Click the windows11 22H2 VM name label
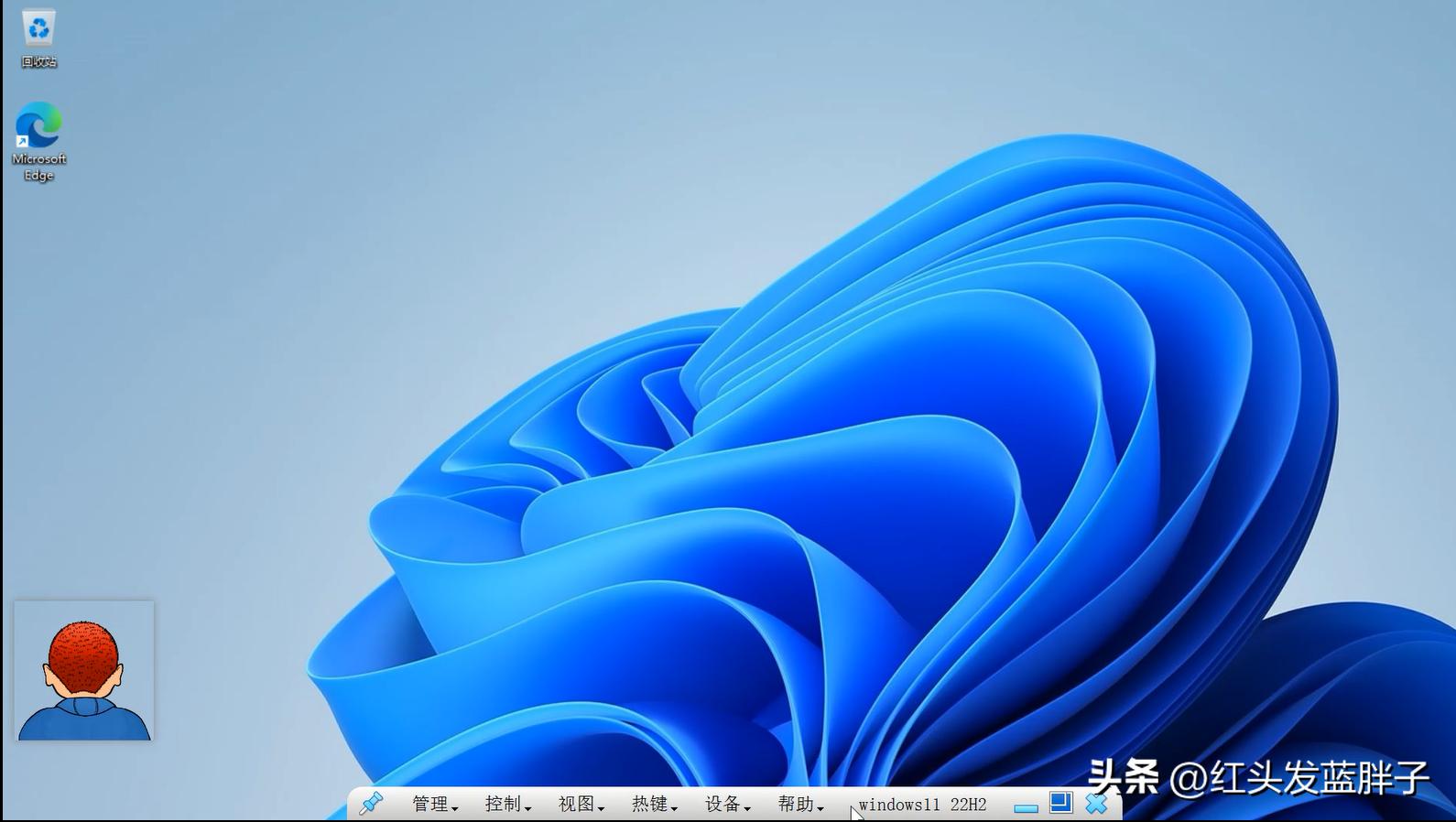The height and width of the screenshot is (822, 1456). (x=922, y=805)
